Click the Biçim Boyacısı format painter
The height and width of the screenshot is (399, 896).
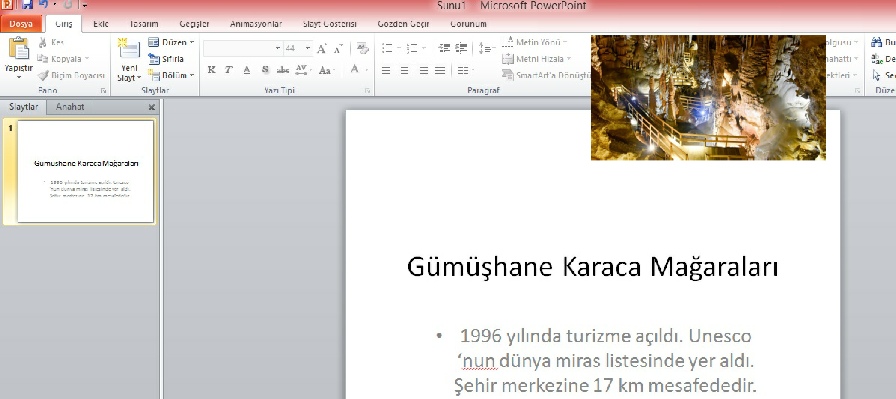[71, 75]
